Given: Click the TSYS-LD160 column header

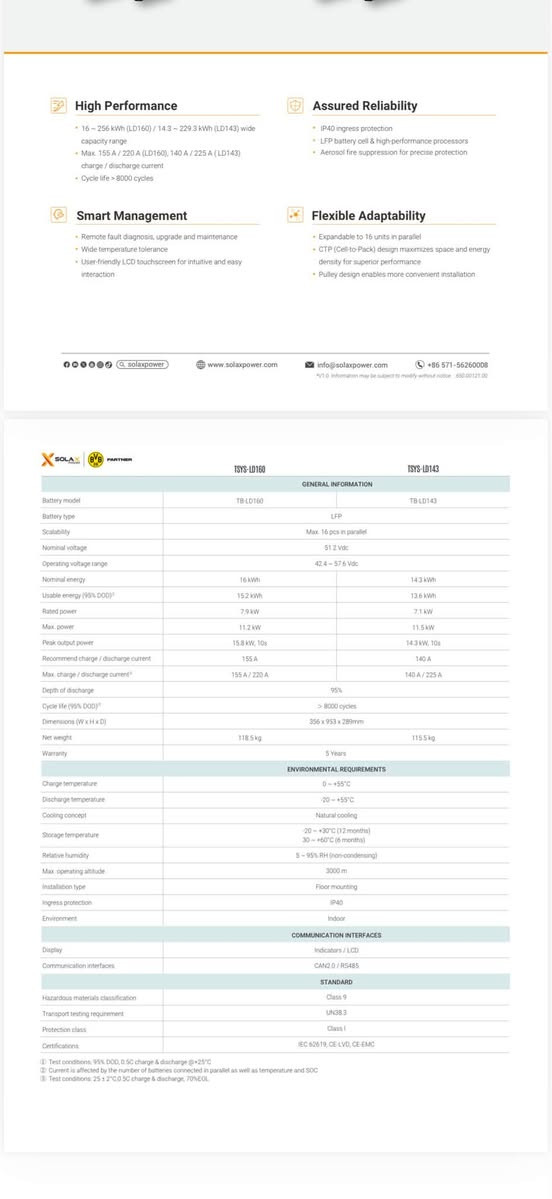Looking at the screenshot, I should (249, 469).
